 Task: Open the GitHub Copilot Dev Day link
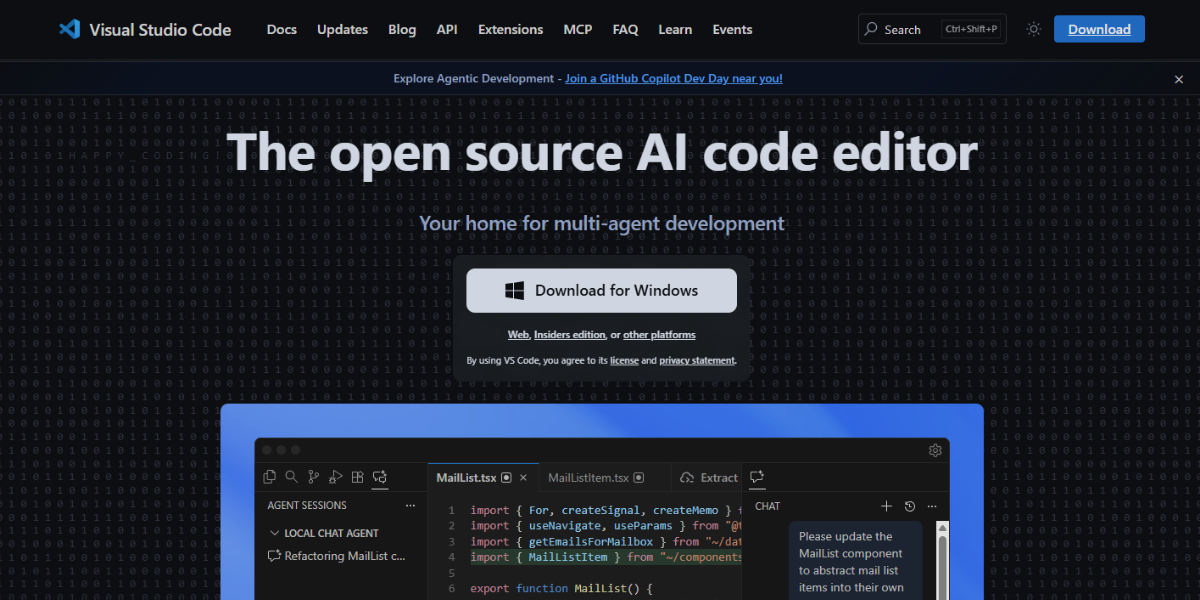pyautogui.click(x=673, y=78)
